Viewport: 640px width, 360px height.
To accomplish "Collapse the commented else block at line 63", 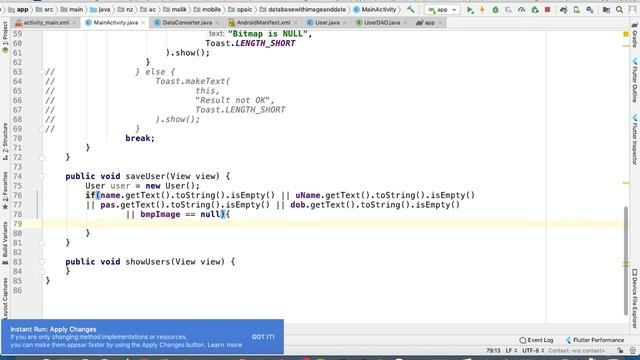I will [x=42, y=72].
